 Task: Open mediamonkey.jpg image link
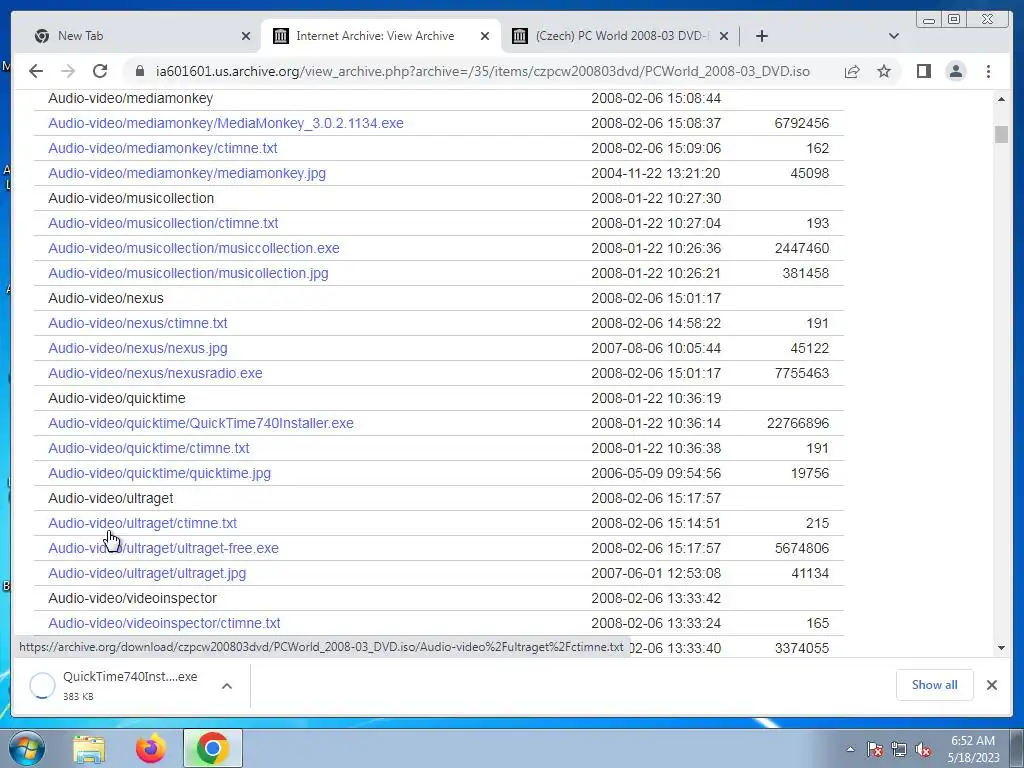click(x=187, y=173)
